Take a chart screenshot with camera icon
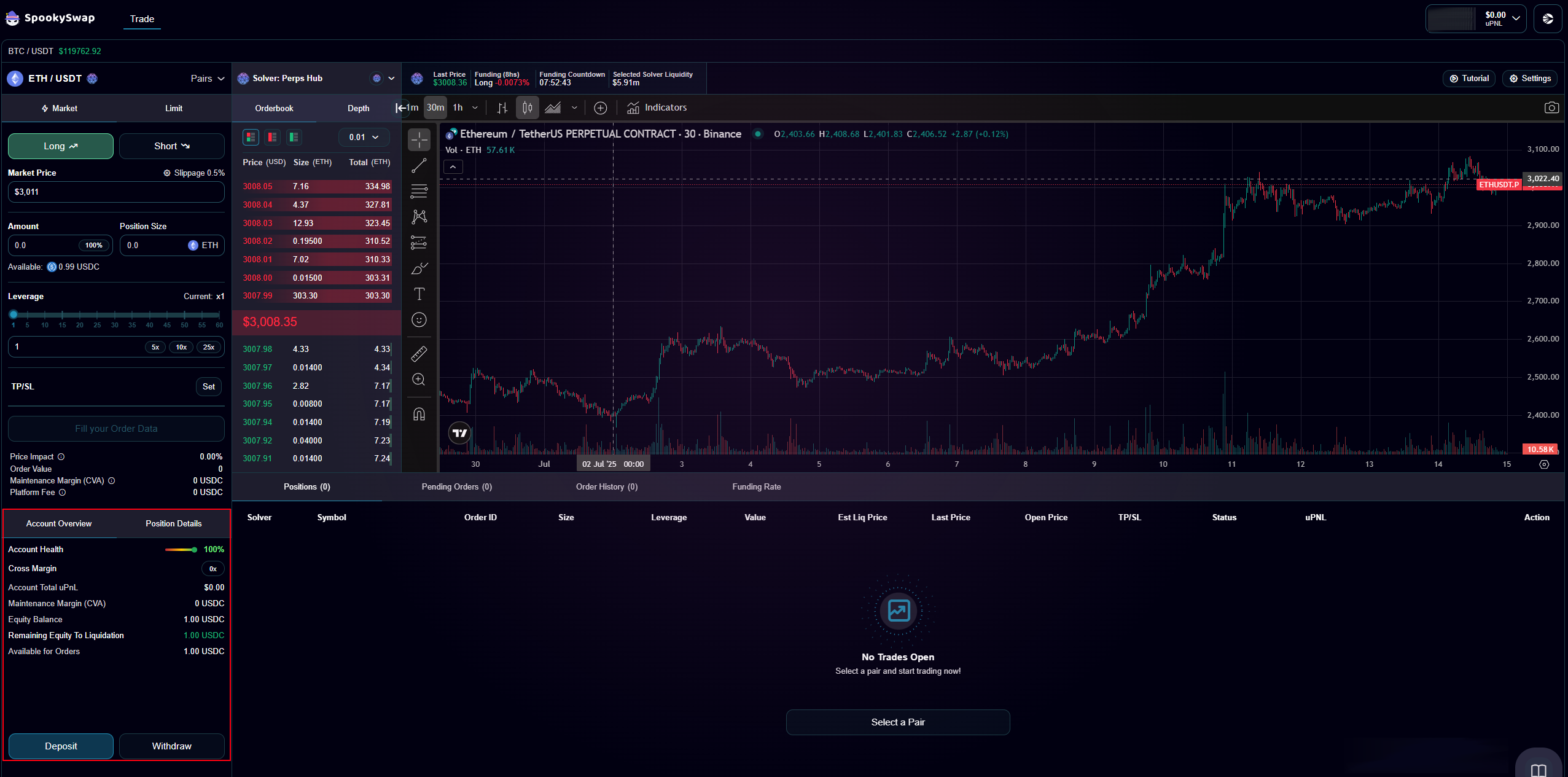Screen dimensions: 1568x777 (x=1551, y=107)
